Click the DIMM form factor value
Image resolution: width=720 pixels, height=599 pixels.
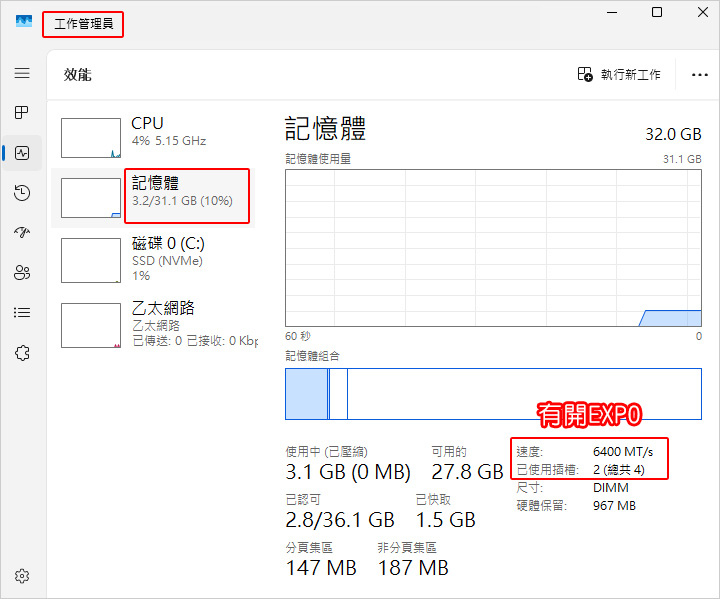pos(610,487)
